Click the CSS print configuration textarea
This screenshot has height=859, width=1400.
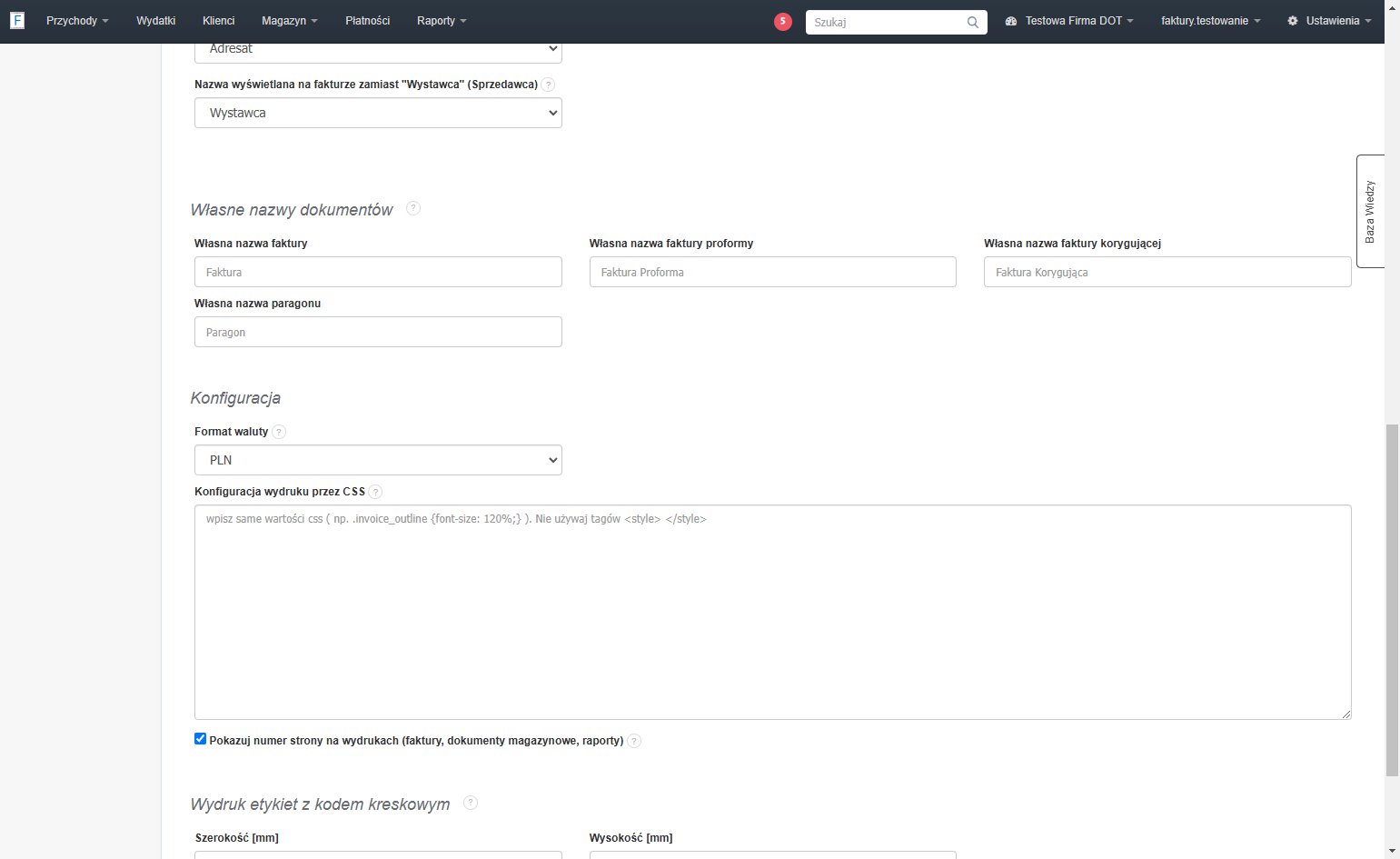tap(773, 612)
